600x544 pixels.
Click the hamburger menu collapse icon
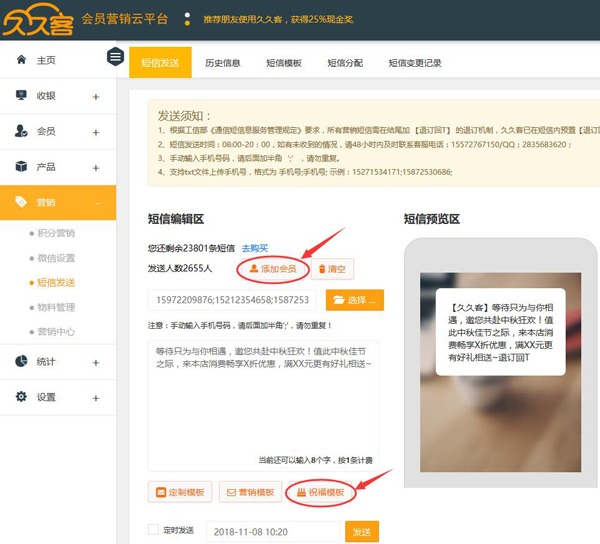pos(116,57)
